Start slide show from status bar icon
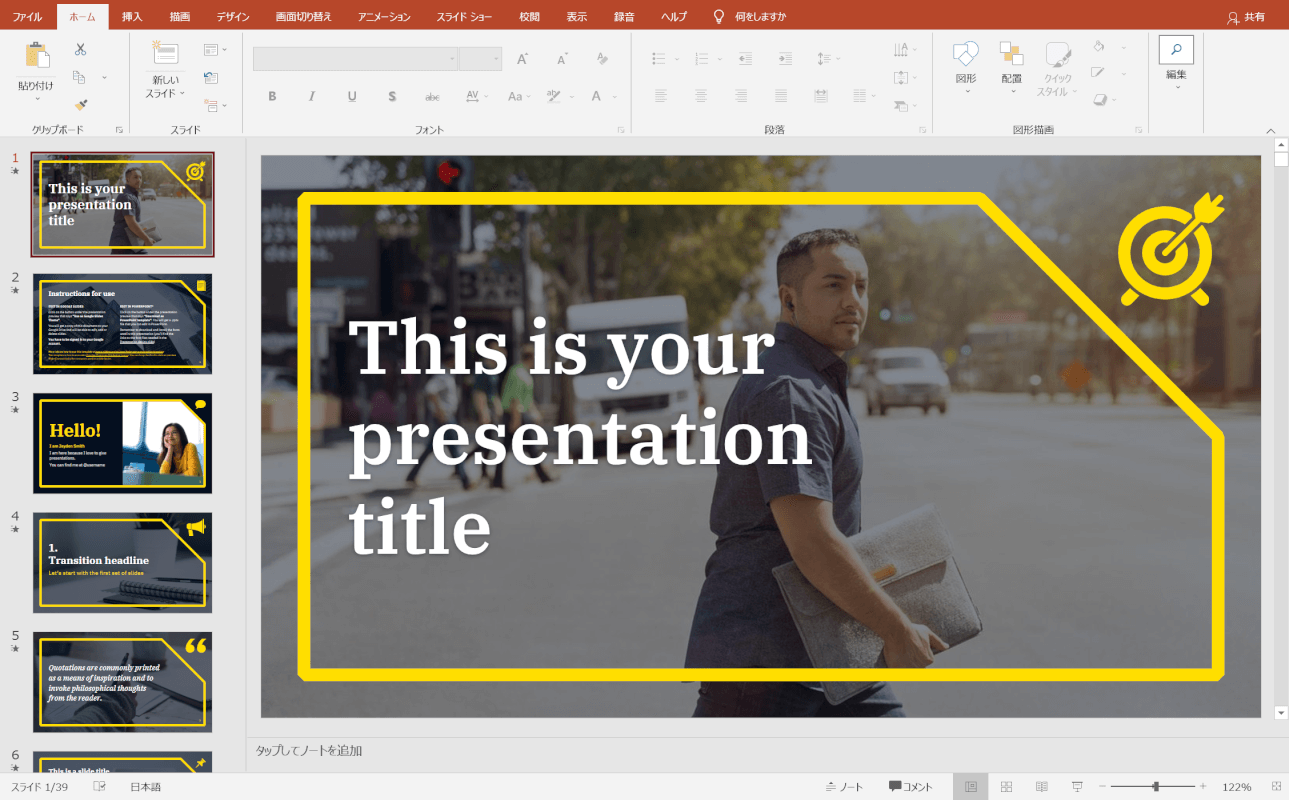Screen dimensions: 1289x800 click(1077, 787)
